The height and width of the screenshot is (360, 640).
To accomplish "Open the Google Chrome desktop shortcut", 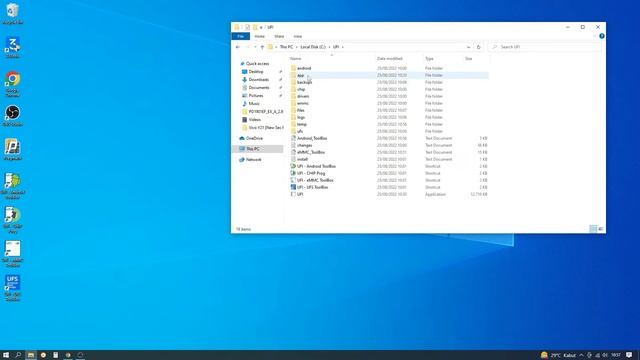I will click(x=13, y=84).
